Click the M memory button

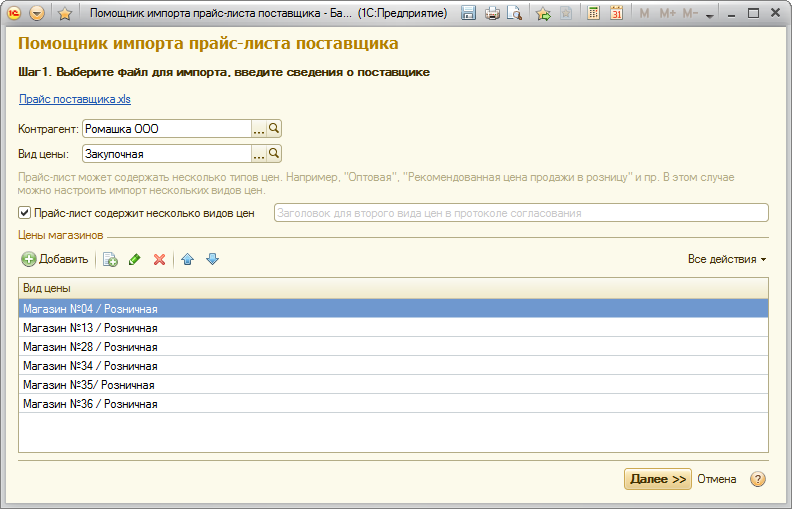coord(644,14)
